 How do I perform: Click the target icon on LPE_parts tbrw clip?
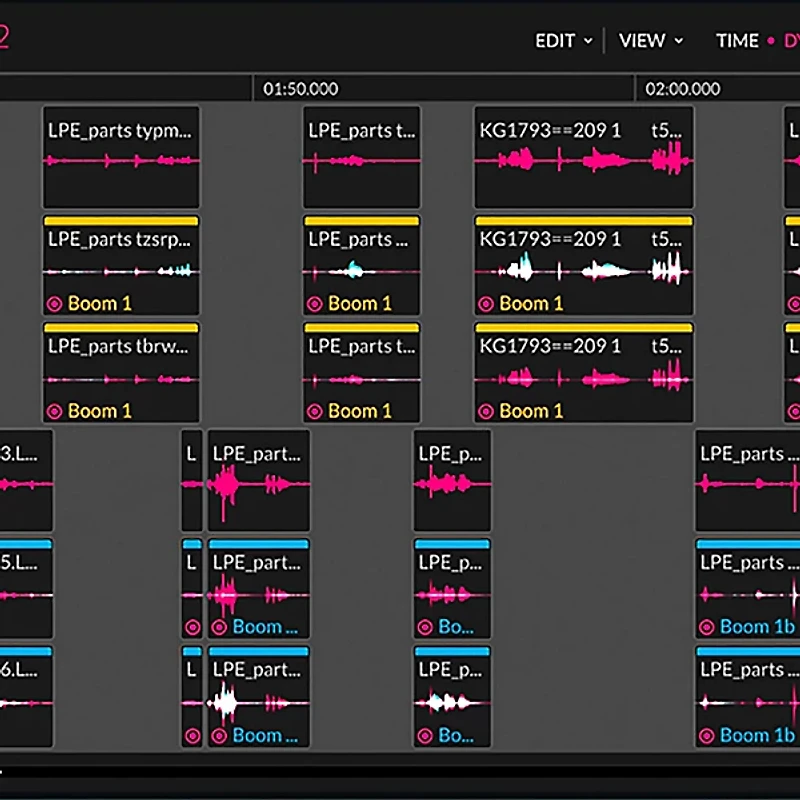(x=54, y=411)
